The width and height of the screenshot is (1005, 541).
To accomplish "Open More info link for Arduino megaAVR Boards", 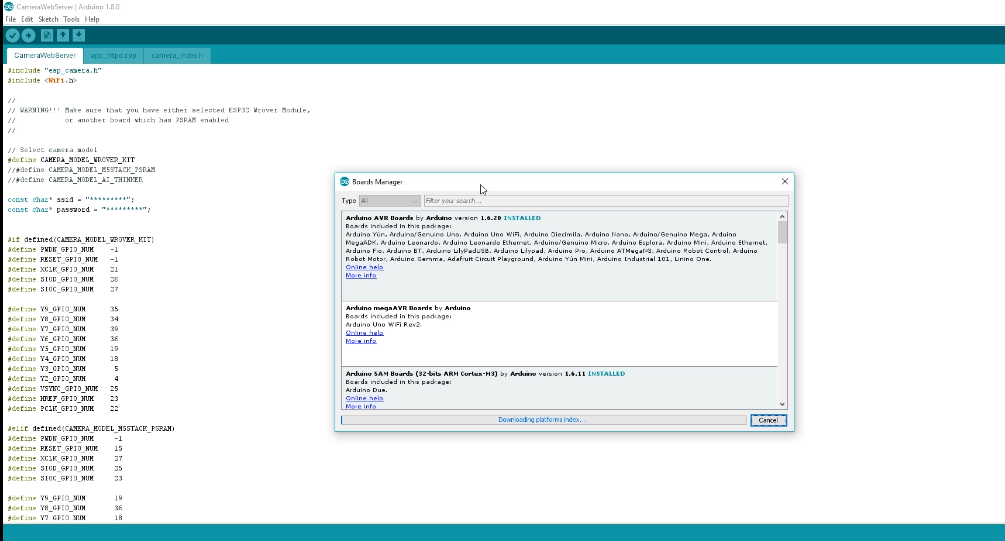I will tap(361, 341).
